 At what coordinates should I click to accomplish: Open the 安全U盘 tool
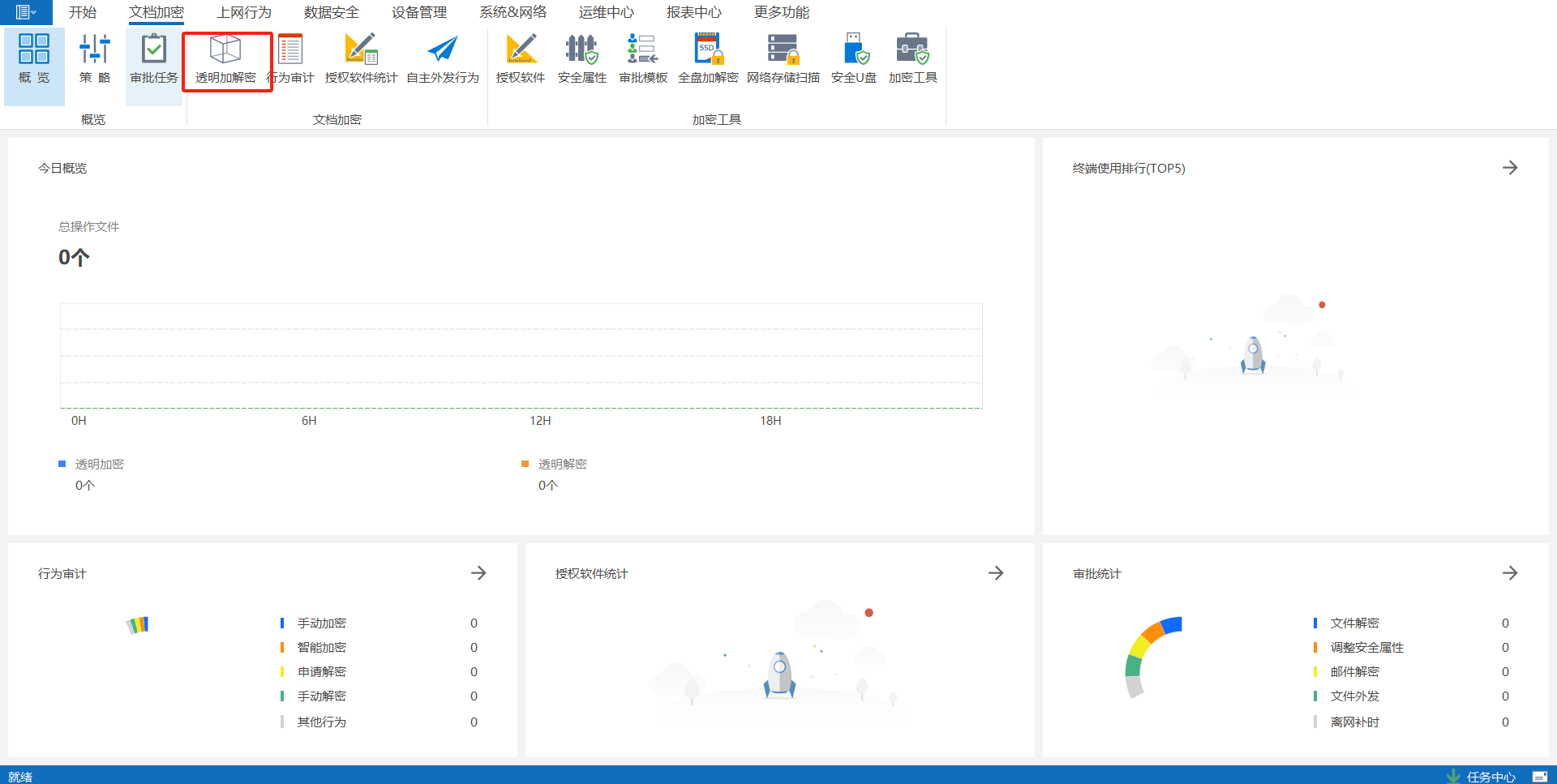click(x=854, y=59)
